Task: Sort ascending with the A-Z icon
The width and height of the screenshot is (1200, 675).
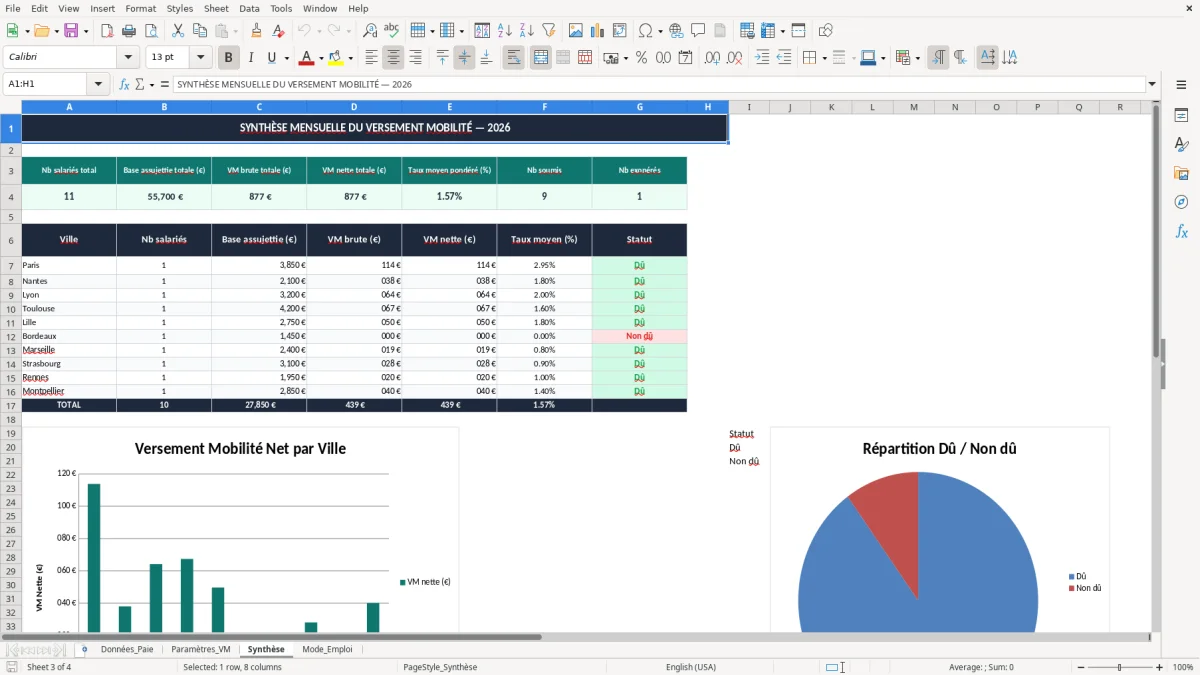Action: pyautogui.click(x=505, y=31)
